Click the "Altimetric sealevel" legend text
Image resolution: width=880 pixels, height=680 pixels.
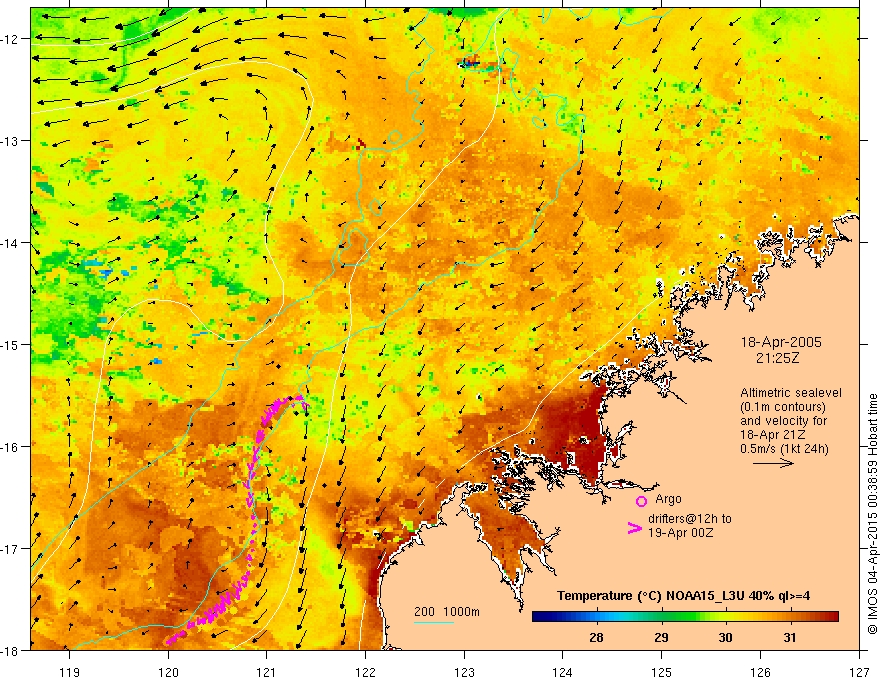pyautogui.click(x=791, y=393)
